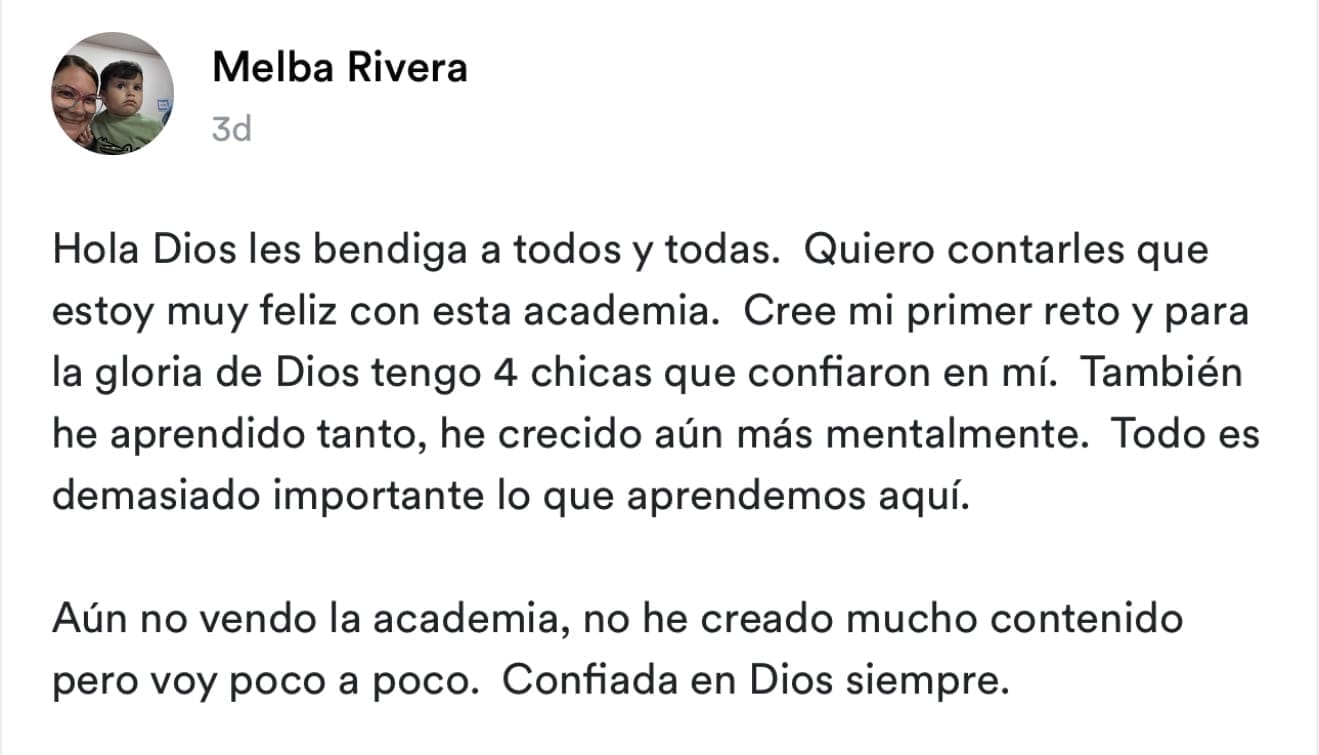This screenshot has width=1319, height=755.
Task: Click the text "pero voy poco a poco"
Action: pyautogui.click(x=259, y=681)
